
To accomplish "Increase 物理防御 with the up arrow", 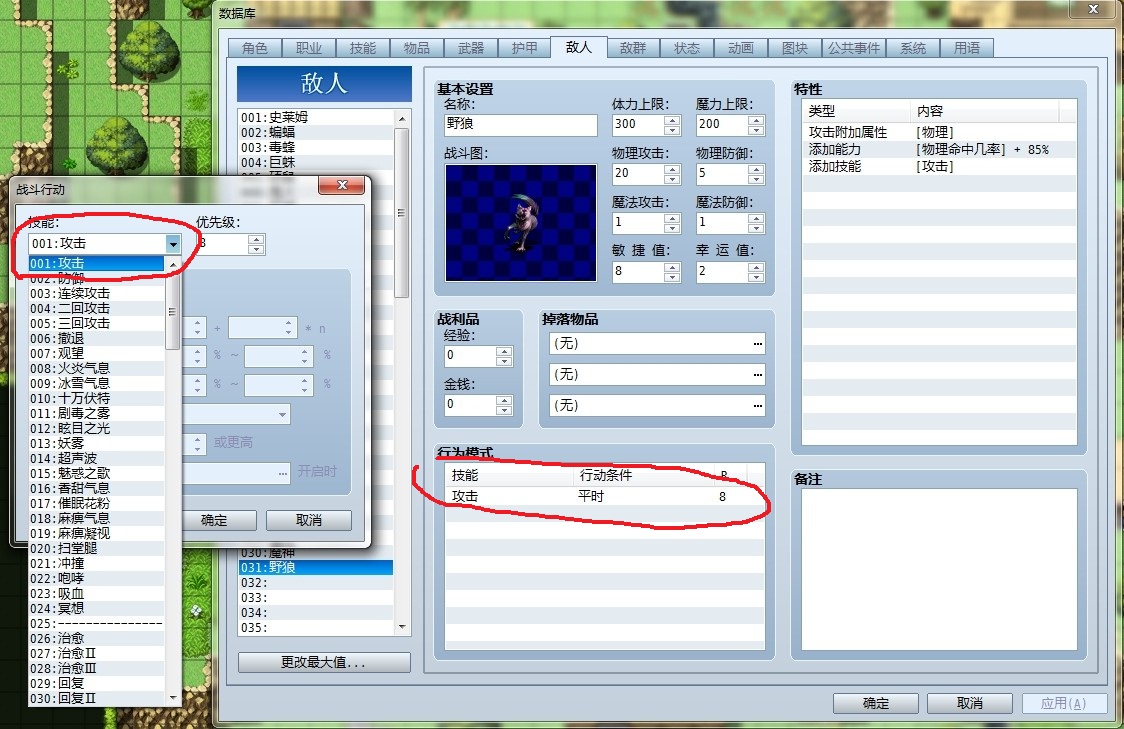I will [756, 169].
